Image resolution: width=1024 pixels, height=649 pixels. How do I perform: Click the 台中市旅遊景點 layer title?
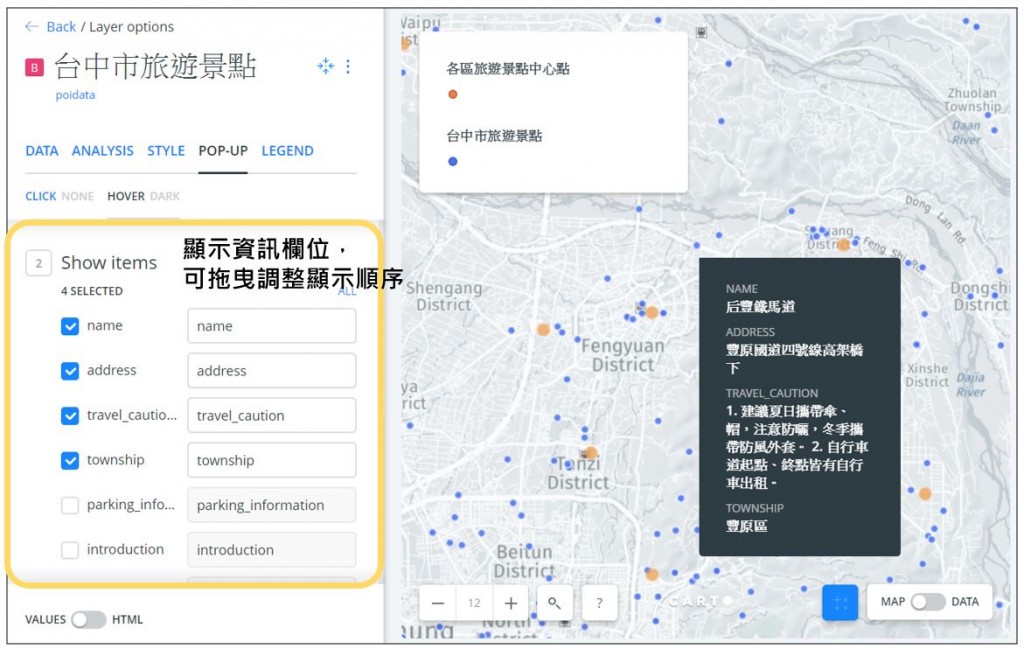(x=155, y=67)
